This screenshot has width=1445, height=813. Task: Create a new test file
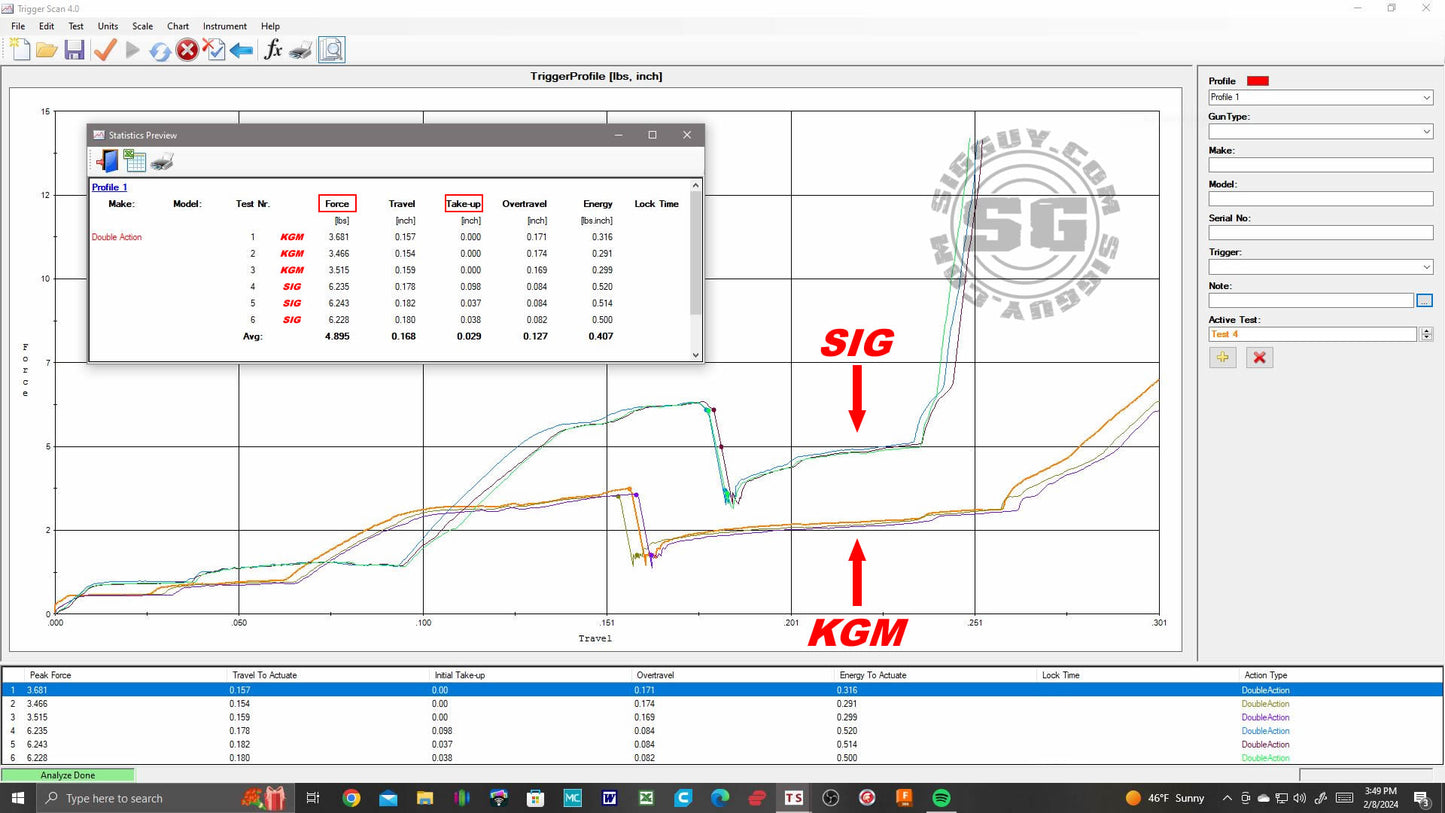click(19, 49)
